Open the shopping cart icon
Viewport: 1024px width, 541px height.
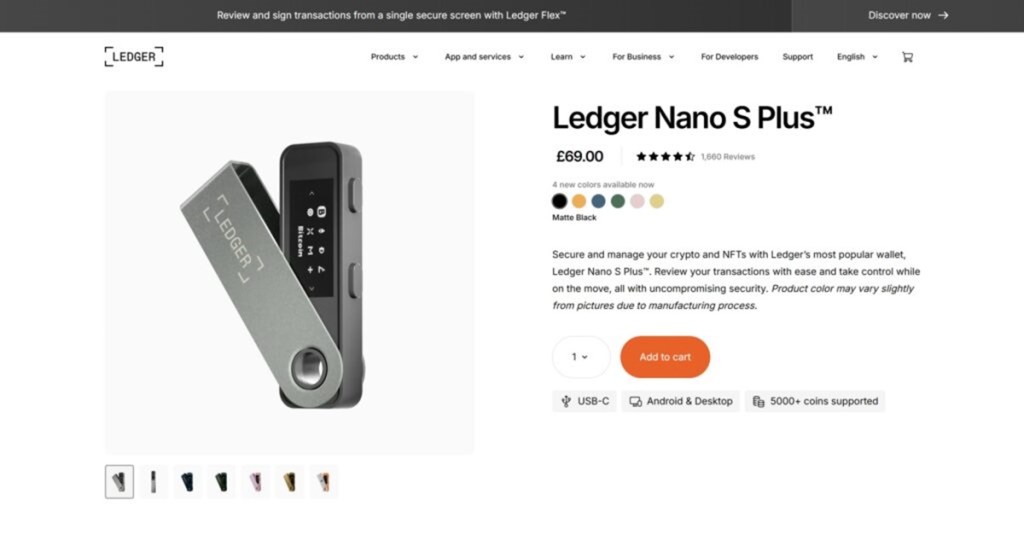907,57
